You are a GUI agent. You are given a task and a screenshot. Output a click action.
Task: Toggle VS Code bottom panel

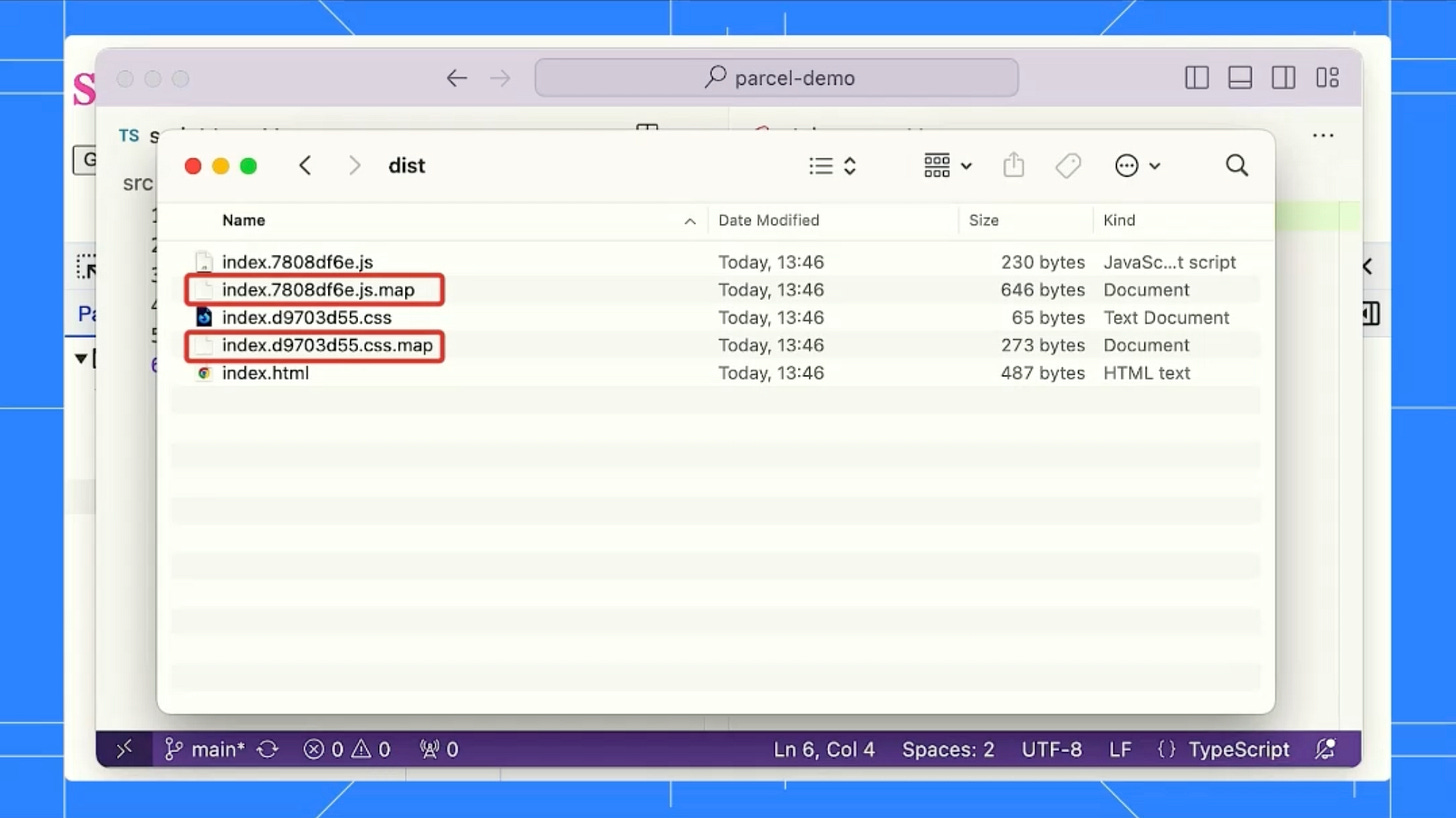coord(1240,78)
